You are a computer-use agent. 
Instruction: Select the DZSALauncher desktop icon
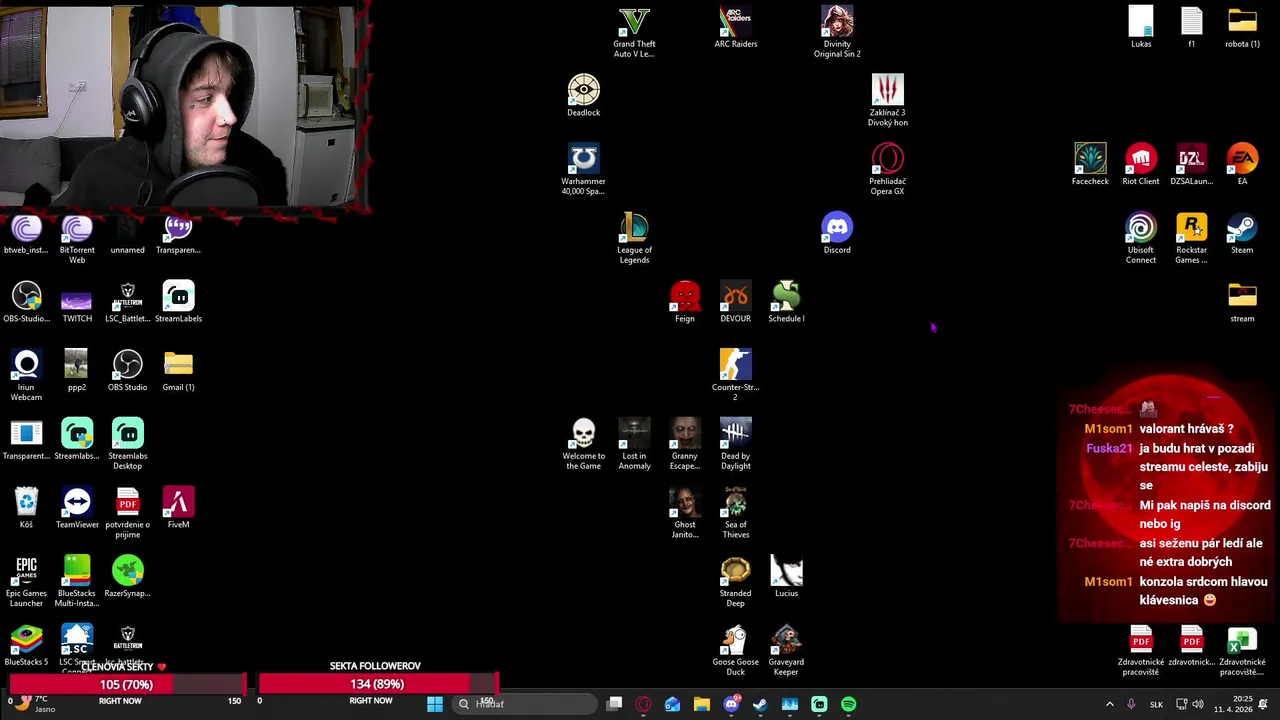tap(1191, 165)
